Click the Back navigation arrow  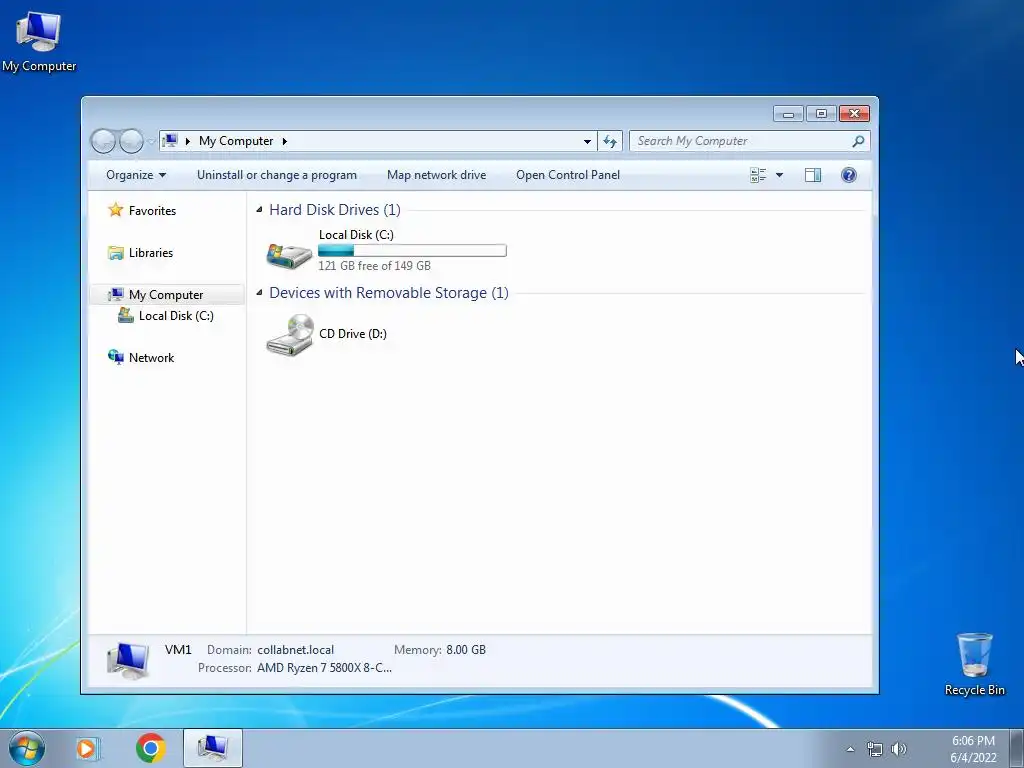coord(103,141)
